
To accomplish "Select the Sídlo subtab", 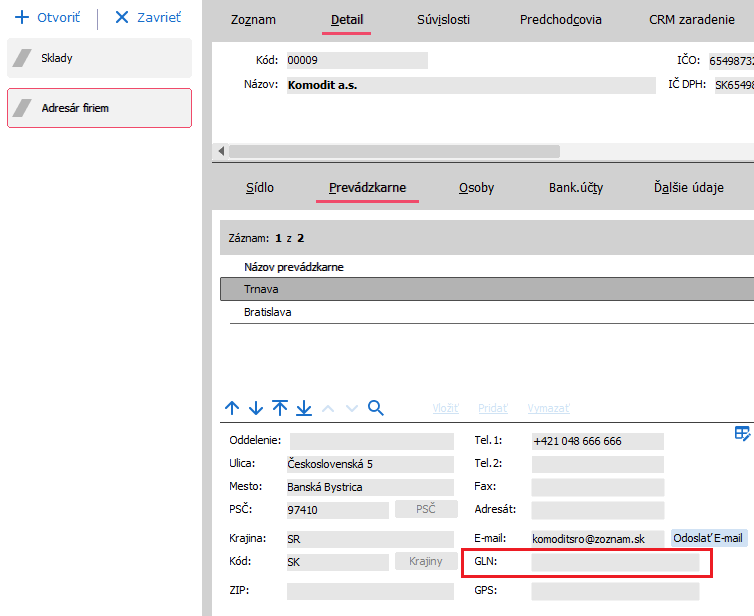I will point(260,187).
